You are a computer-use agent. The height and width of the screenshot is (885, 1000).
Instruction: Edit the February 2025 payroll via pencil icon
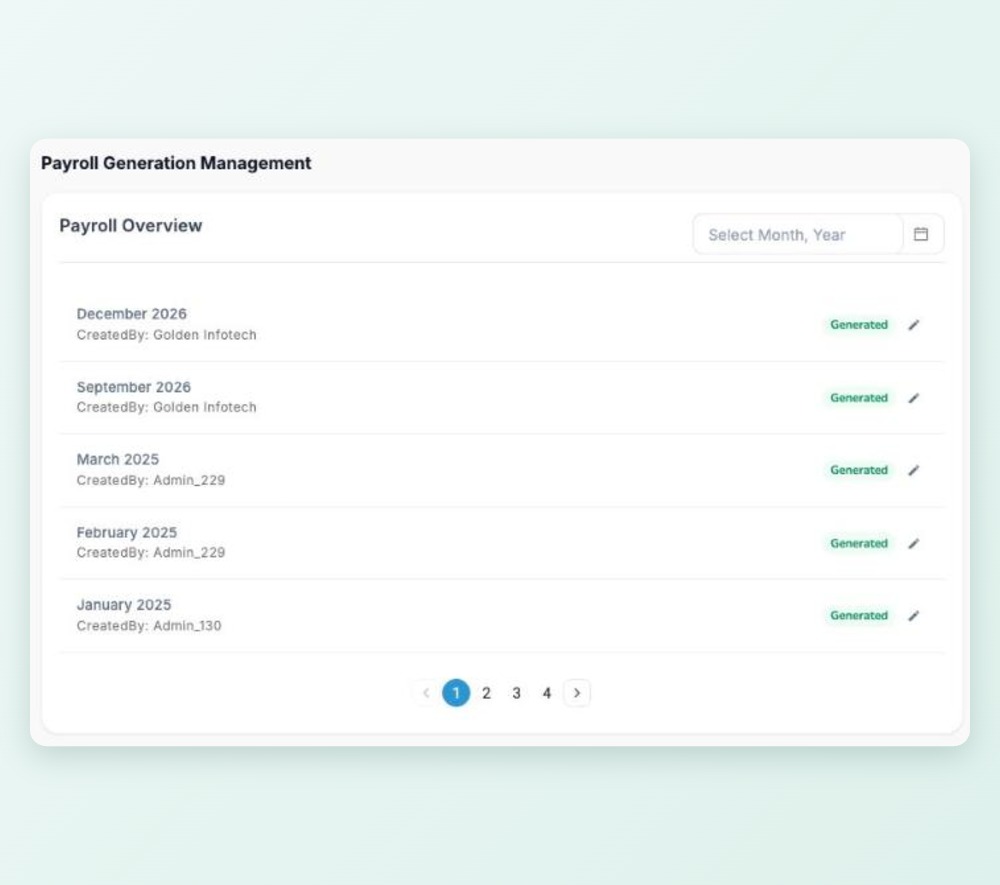913,543
